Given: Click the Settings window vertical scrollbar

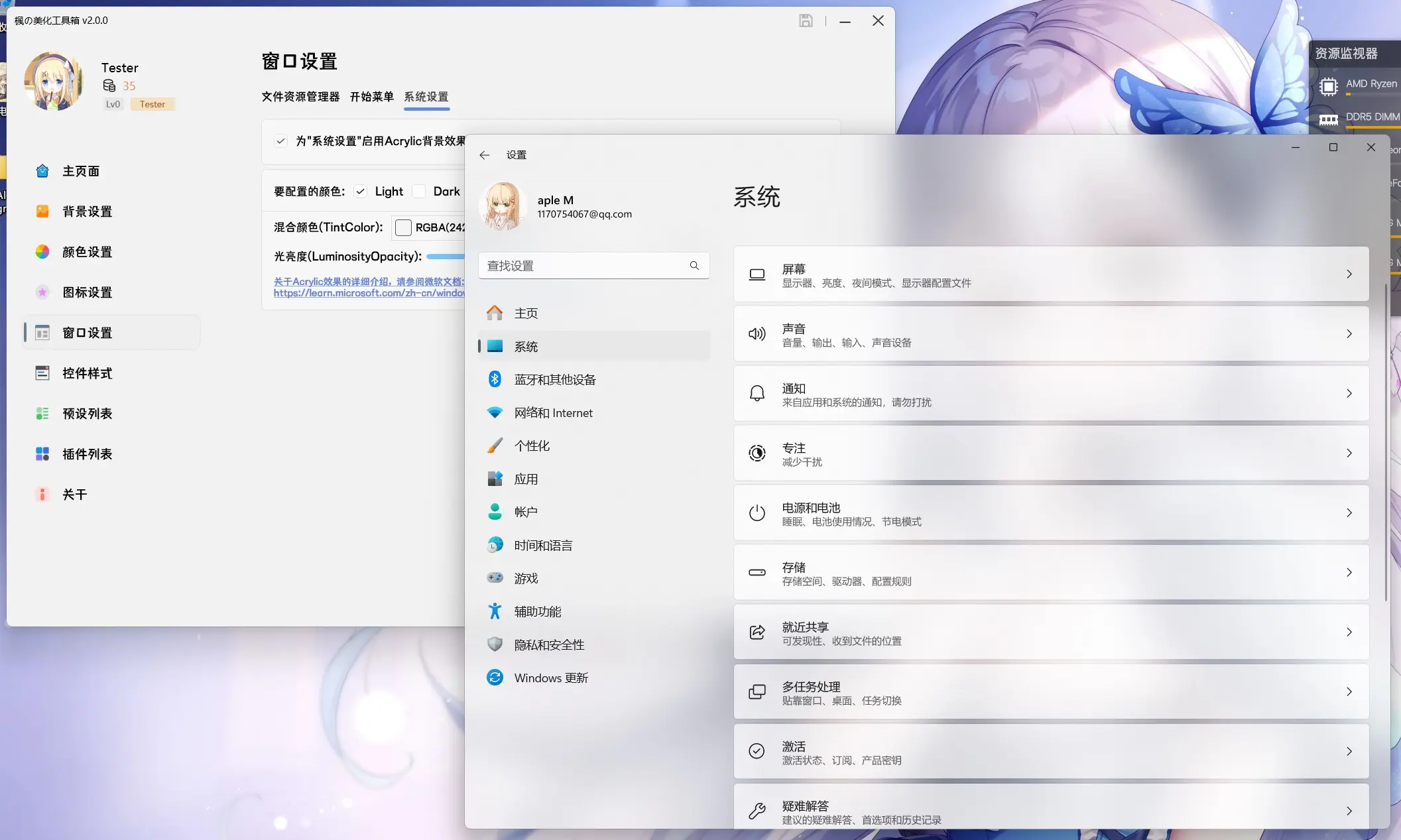Looking at the screenshot, I should (1386, 443).
